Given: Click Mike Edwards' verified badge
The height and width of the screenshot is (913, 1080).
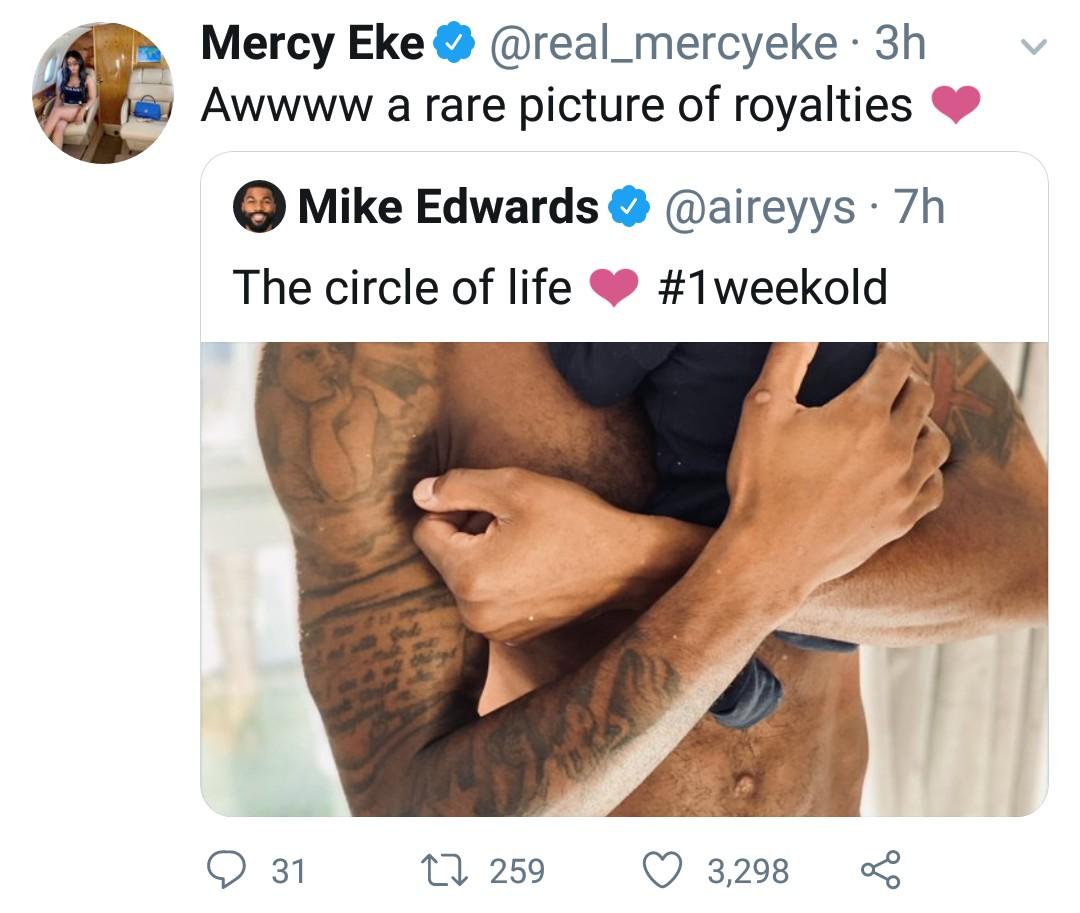Looking at the screenshot, I should point(630,207).
